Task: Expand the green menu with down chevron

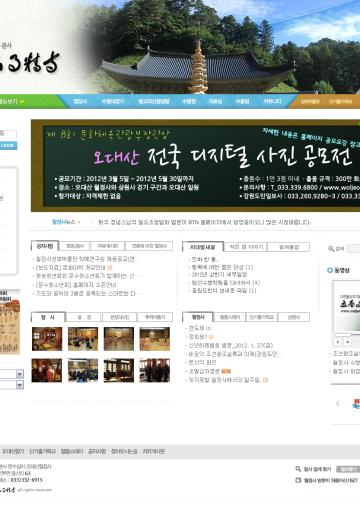Action: click(x=12, y=101)
